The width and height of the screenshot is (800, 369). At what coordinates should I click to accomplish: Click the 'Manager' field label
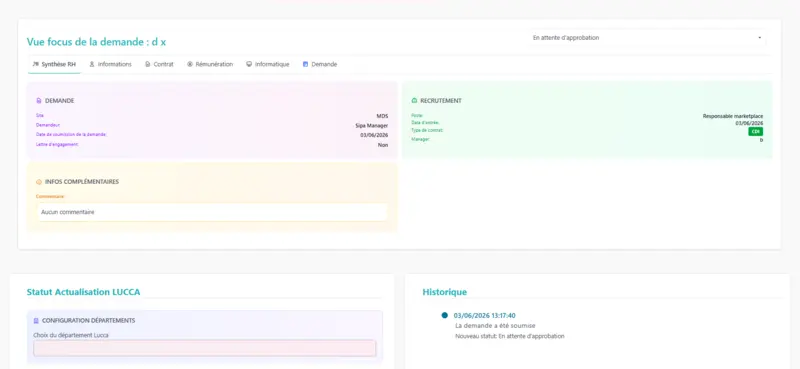[421, 139]
